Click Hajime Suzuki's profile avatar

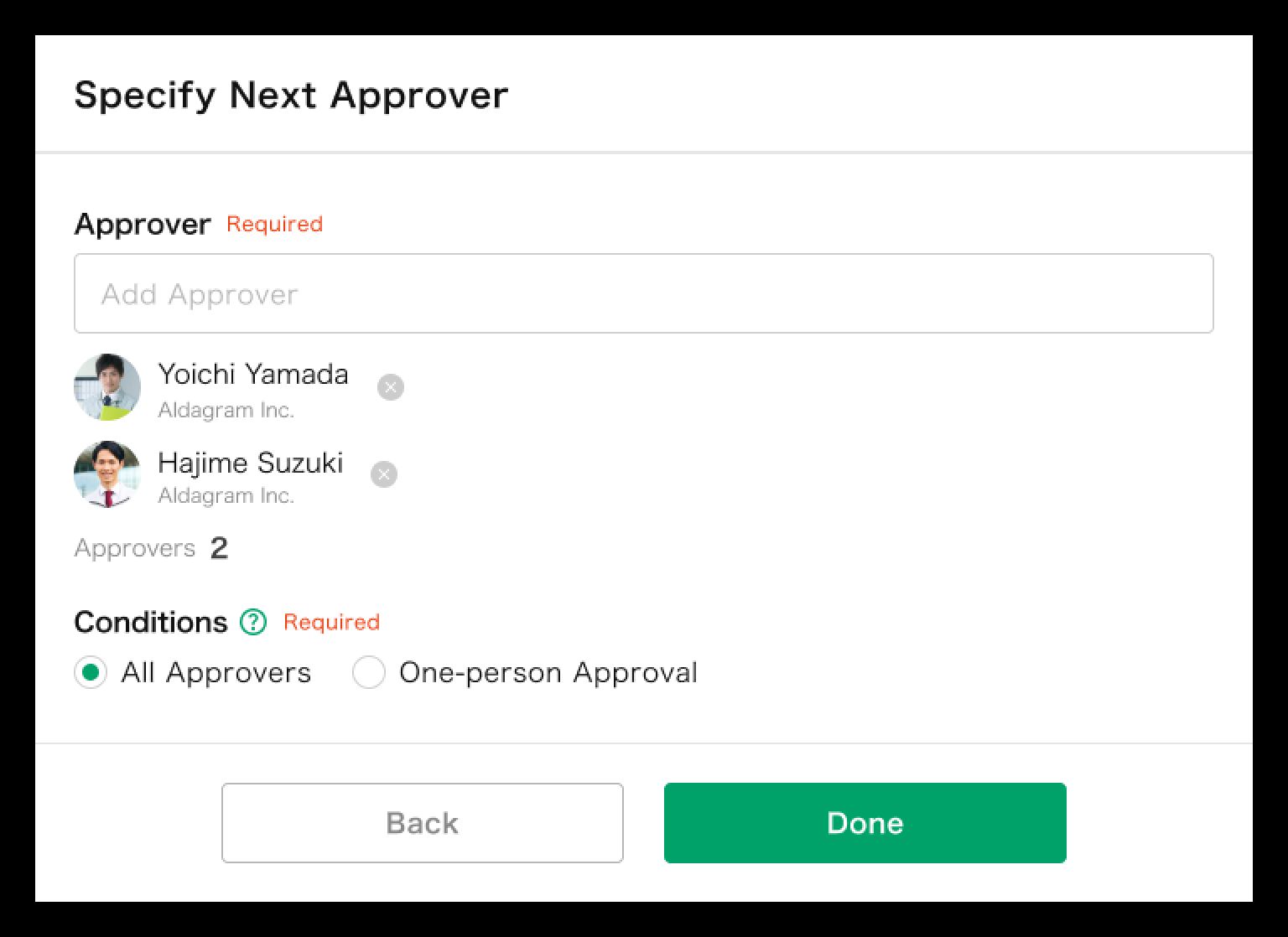pyautogui.click(x=107, y=474)
